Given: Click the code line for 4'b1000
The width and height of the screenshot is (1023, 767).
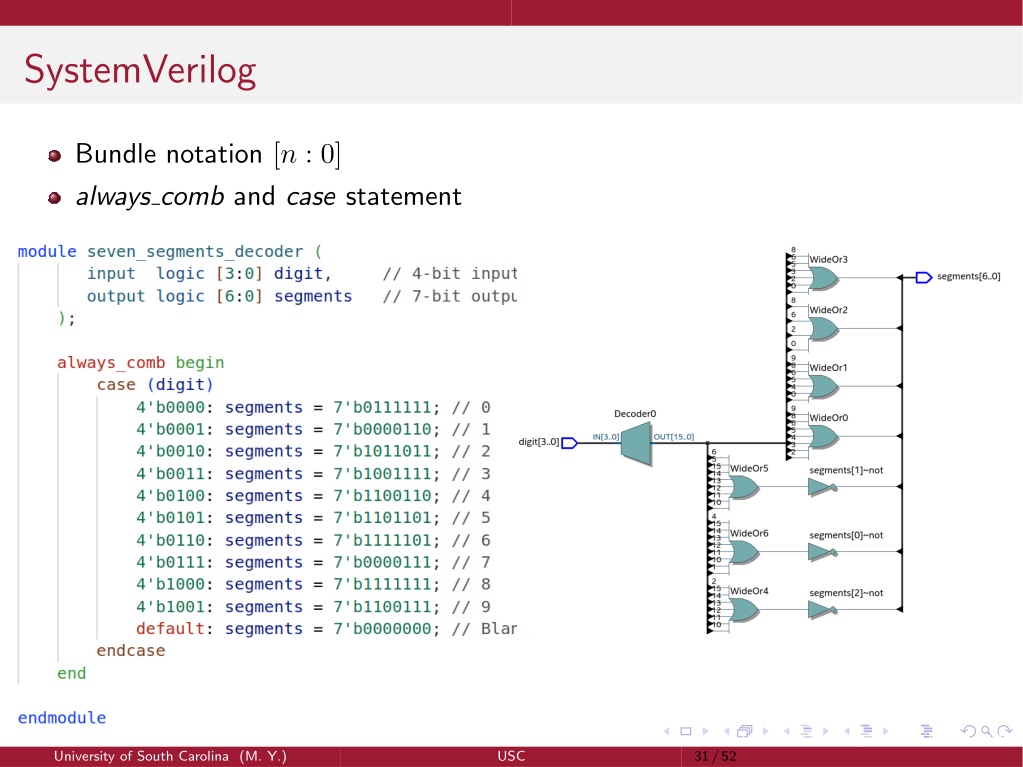Looking at the screenshot, I should (x=313, y=584).
